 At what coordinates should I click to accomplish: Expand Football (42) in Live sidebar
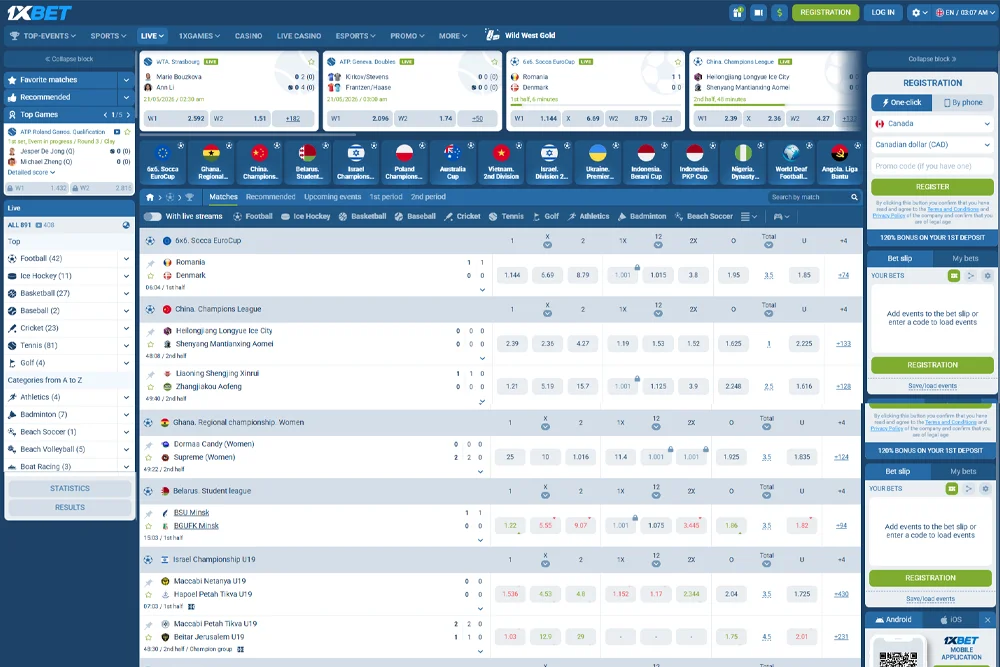[126, 258]
